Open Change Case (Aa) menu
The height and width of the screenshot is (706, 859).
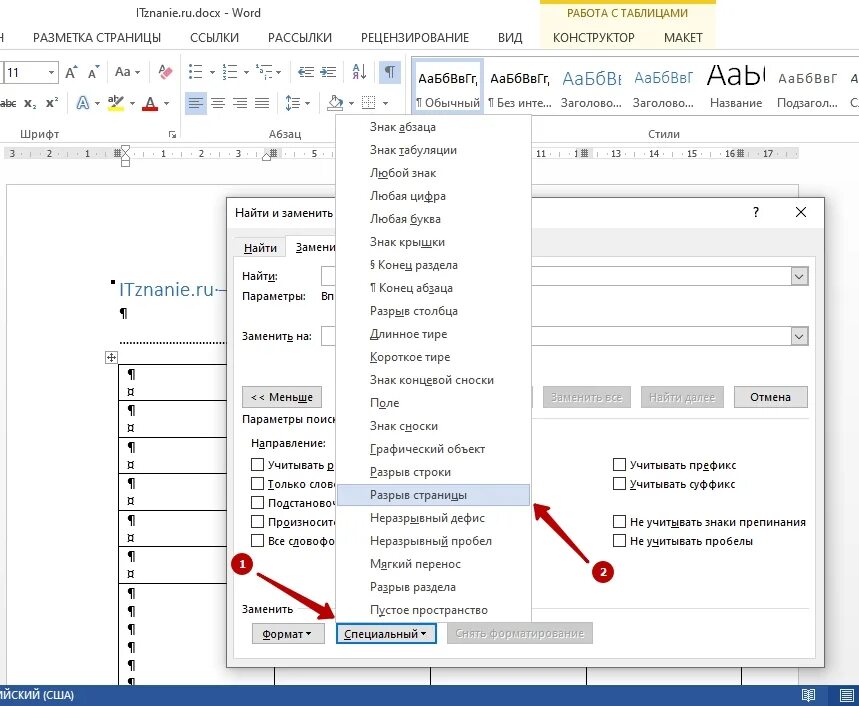[x=127, y=72]
